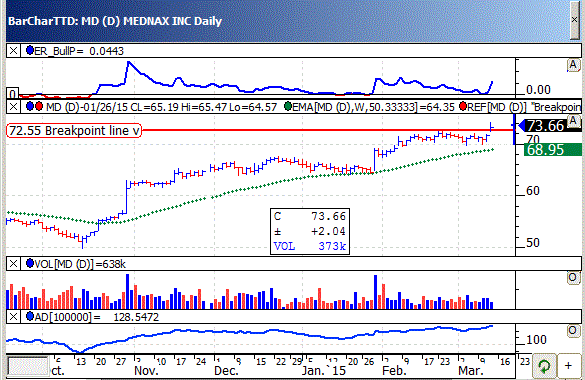Click the ER_BullP= 0.0443 label
Viewport: 585px width, 380px height.
[79, 51]
